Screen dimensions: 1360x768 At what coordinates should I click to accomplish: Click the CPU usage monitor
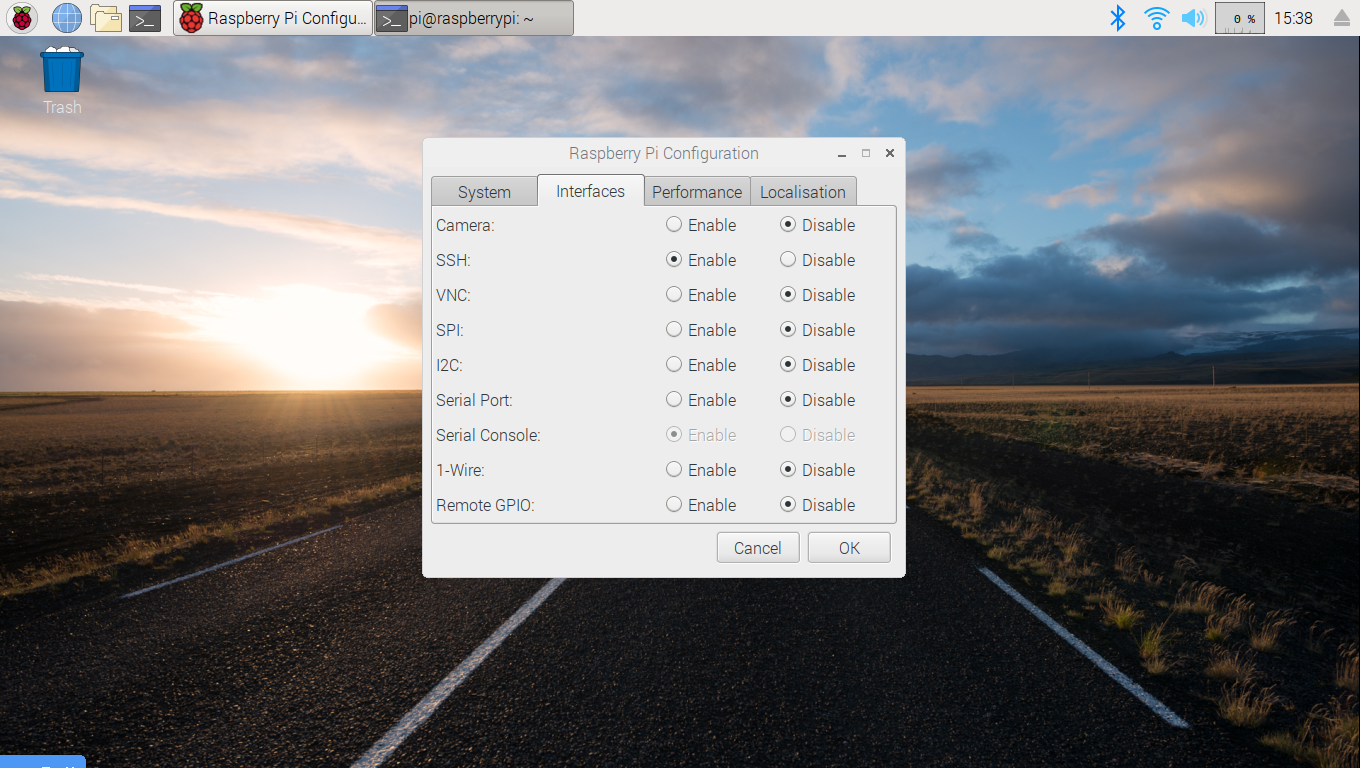(1239, 18)
